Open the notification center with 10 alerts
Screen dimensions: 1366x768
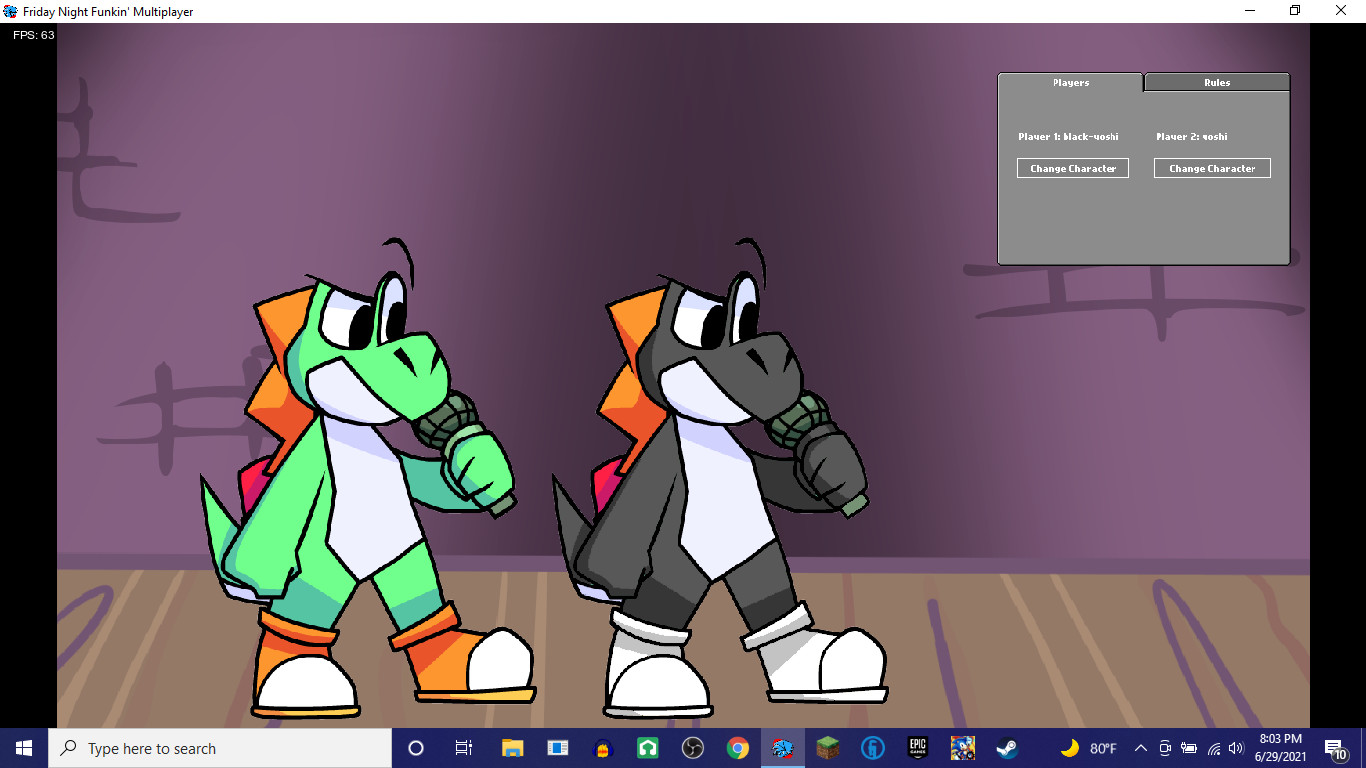[x=1335, y=748]
